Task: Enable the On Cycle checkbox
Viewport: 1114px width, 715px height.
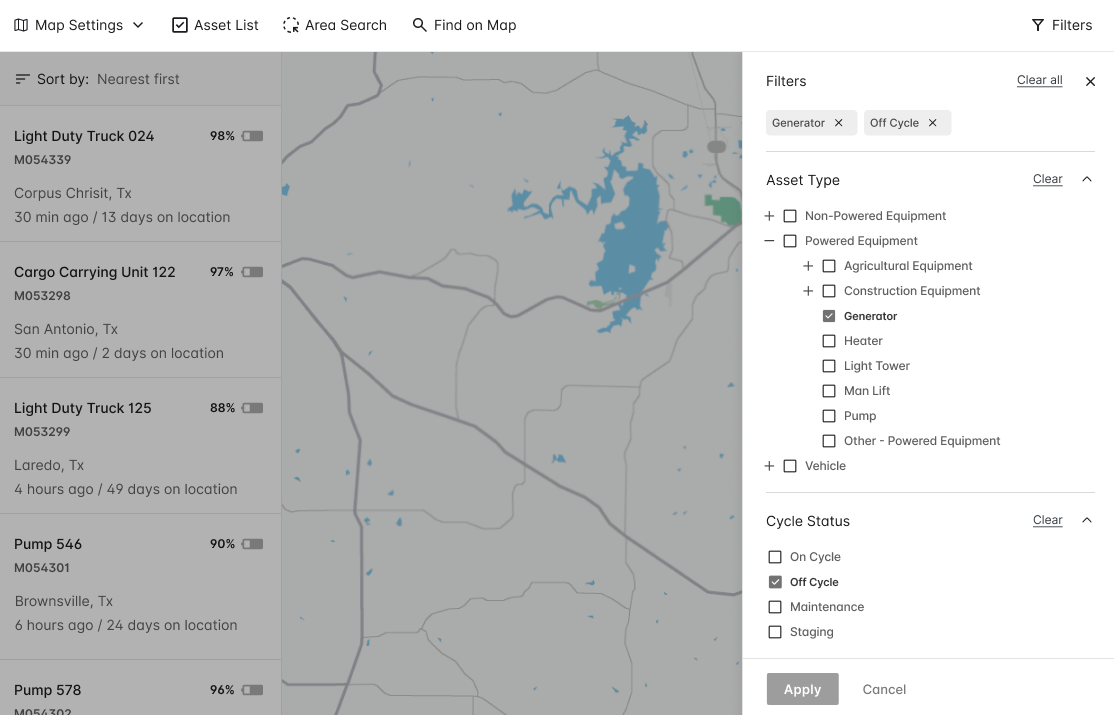Action: point(775,557)
